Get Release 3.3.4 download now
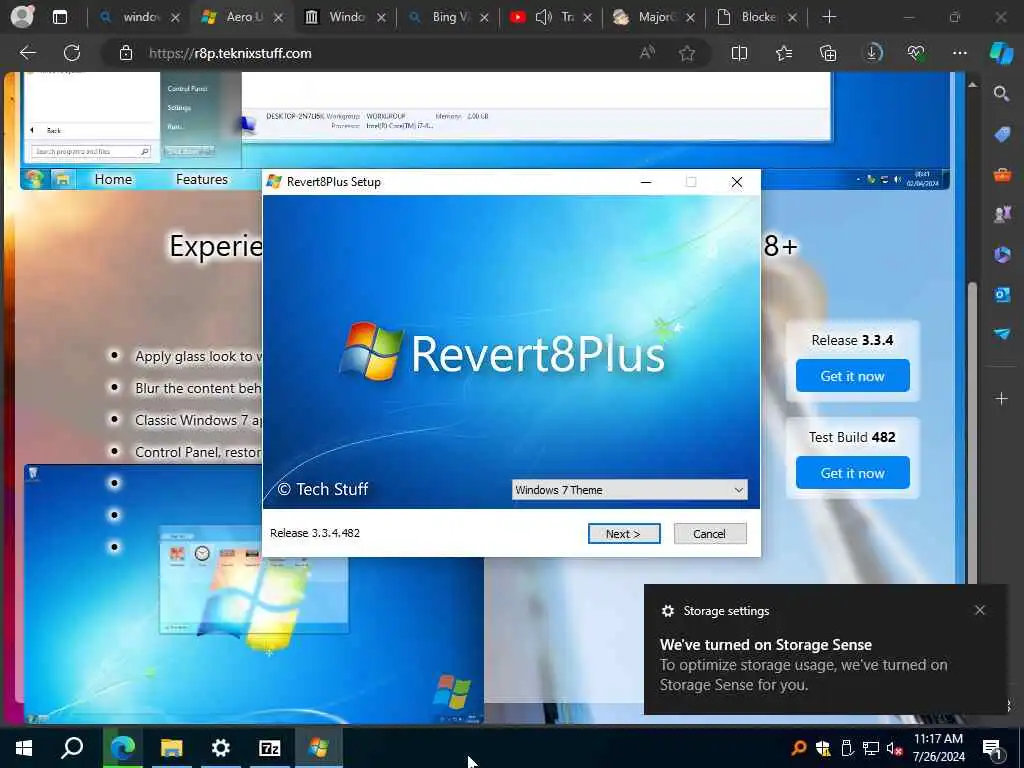This screenshot has width=1024, height=768. point(852,376)
